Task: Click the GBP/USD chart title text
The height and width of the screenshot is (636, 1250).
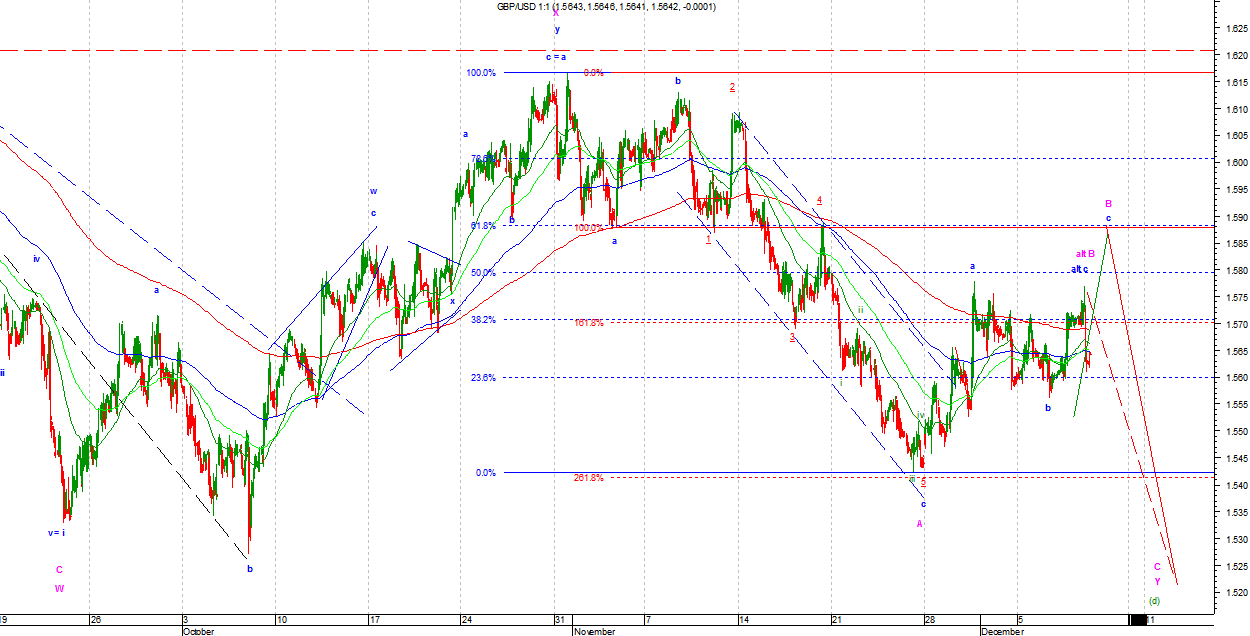Action: 606,7
